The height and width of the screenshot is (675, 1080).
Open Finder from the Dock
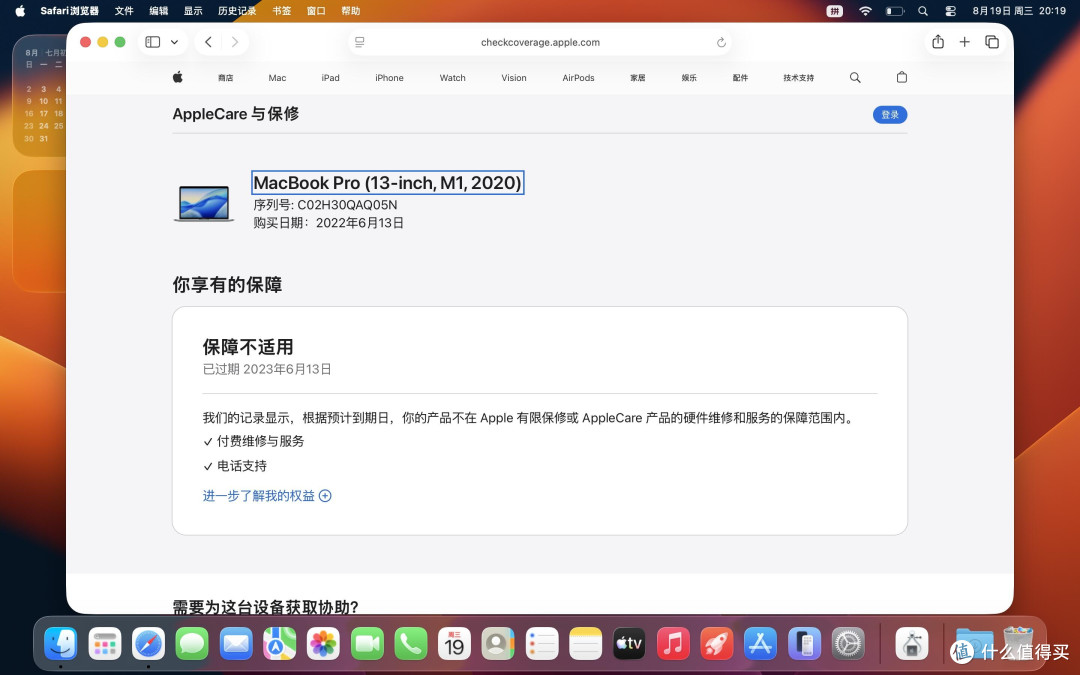point(61,644)
